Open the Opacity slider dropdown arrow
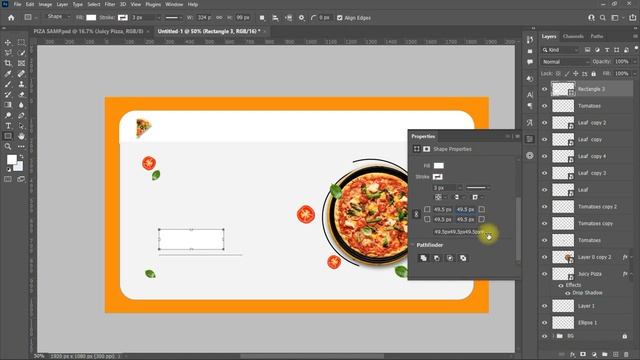This screenshot has height=360, width=640. click(635, 62)
